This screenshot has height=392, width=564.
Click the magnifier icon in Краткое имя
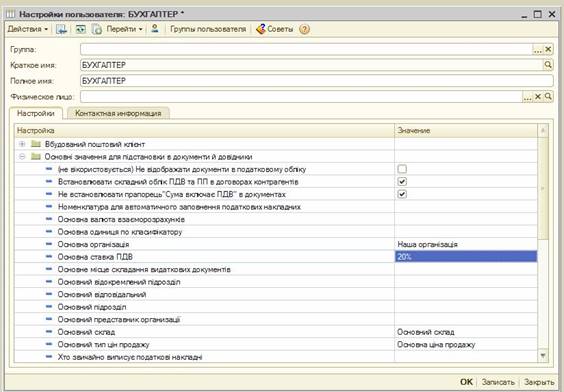[548, 65]
